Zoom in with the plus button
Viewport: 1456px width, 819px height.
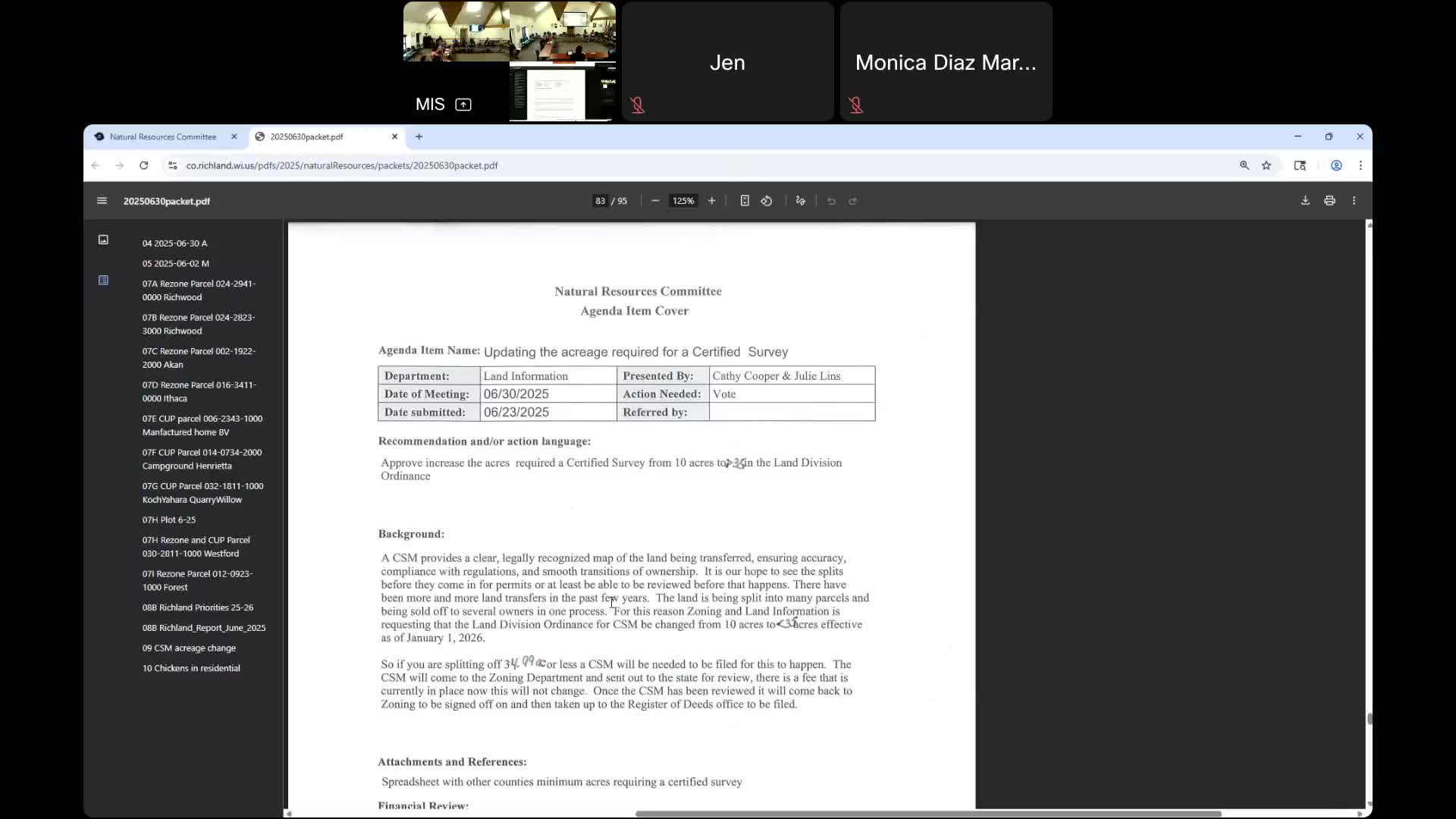pyautogui.click(x=711, y=201)
